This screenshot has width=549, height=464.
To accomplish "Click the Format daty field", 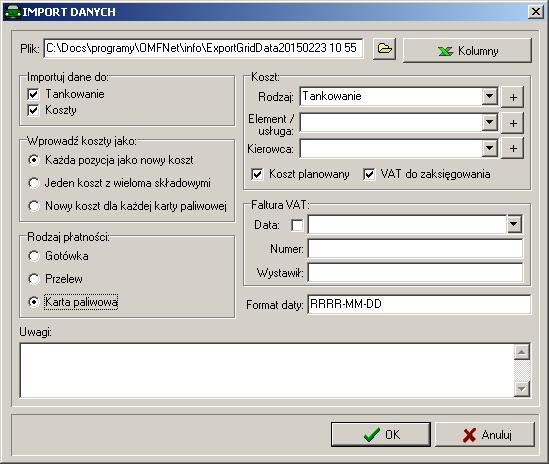I will pyautogui.click(x=419, y=304).
